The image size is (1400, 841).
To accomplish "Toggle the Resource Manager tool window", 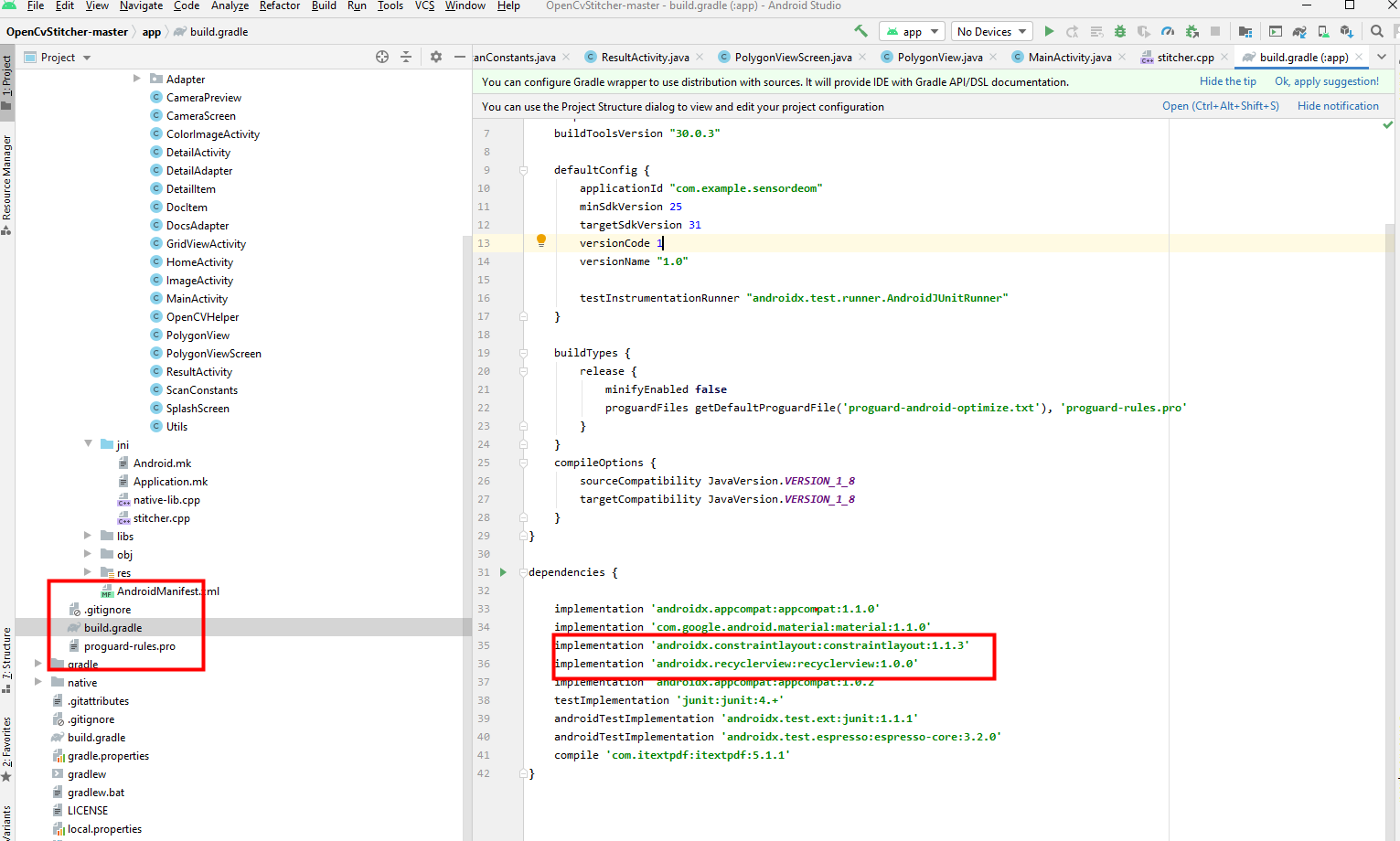I will click(x=6, y=185).
